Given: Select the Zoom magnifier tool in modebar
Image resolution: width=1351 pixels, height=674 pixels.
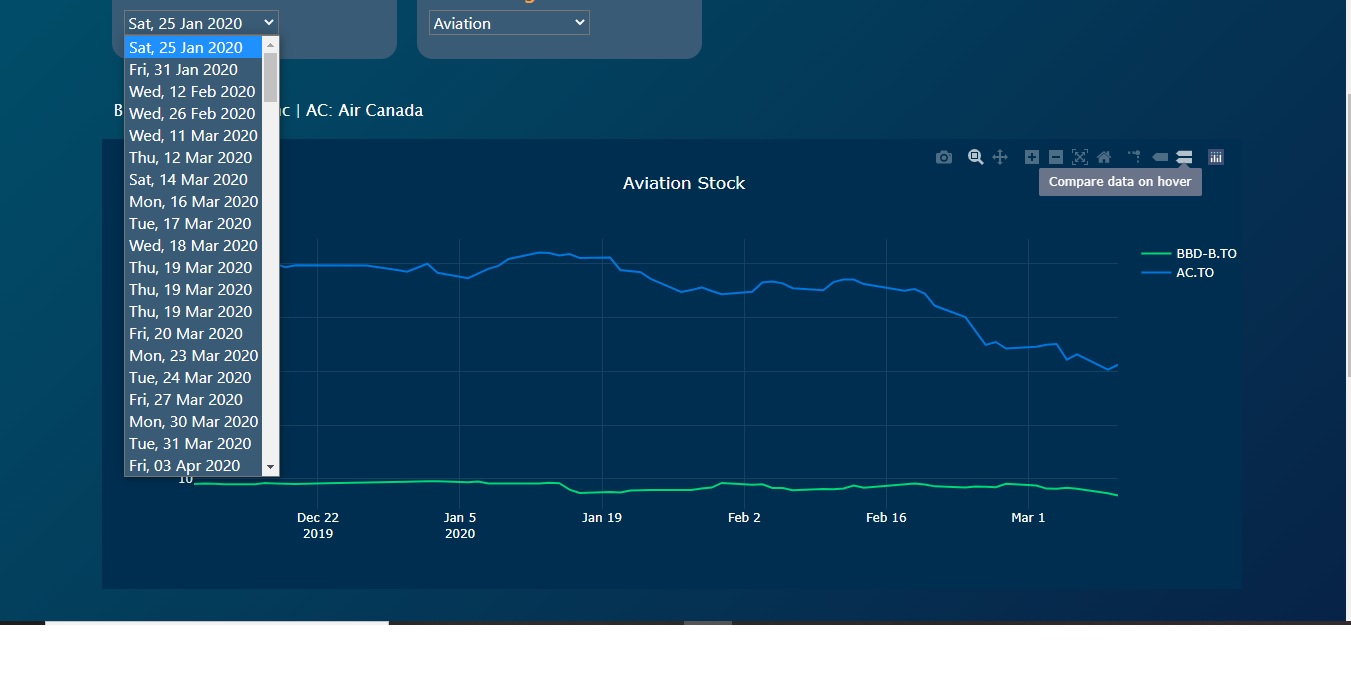Looking at the screenshot, I should 975,157.
